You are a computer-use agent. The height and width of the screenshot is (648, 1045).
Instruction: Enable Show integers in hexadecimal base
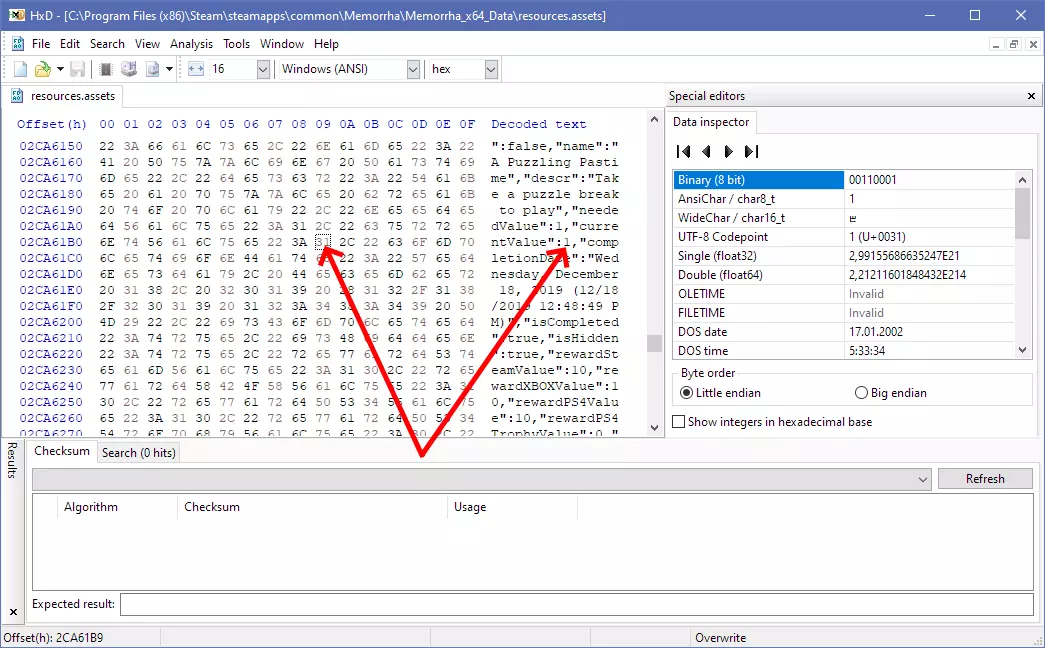click(x=678, y=422)
